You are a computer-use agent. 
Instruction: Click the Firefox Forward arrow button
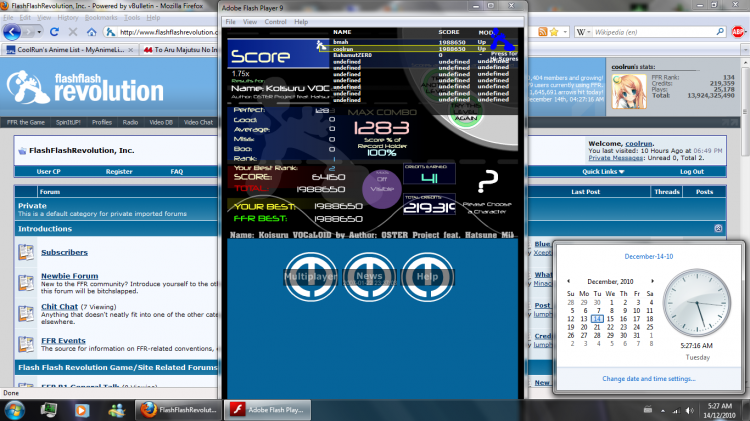[x=28, y=32]
